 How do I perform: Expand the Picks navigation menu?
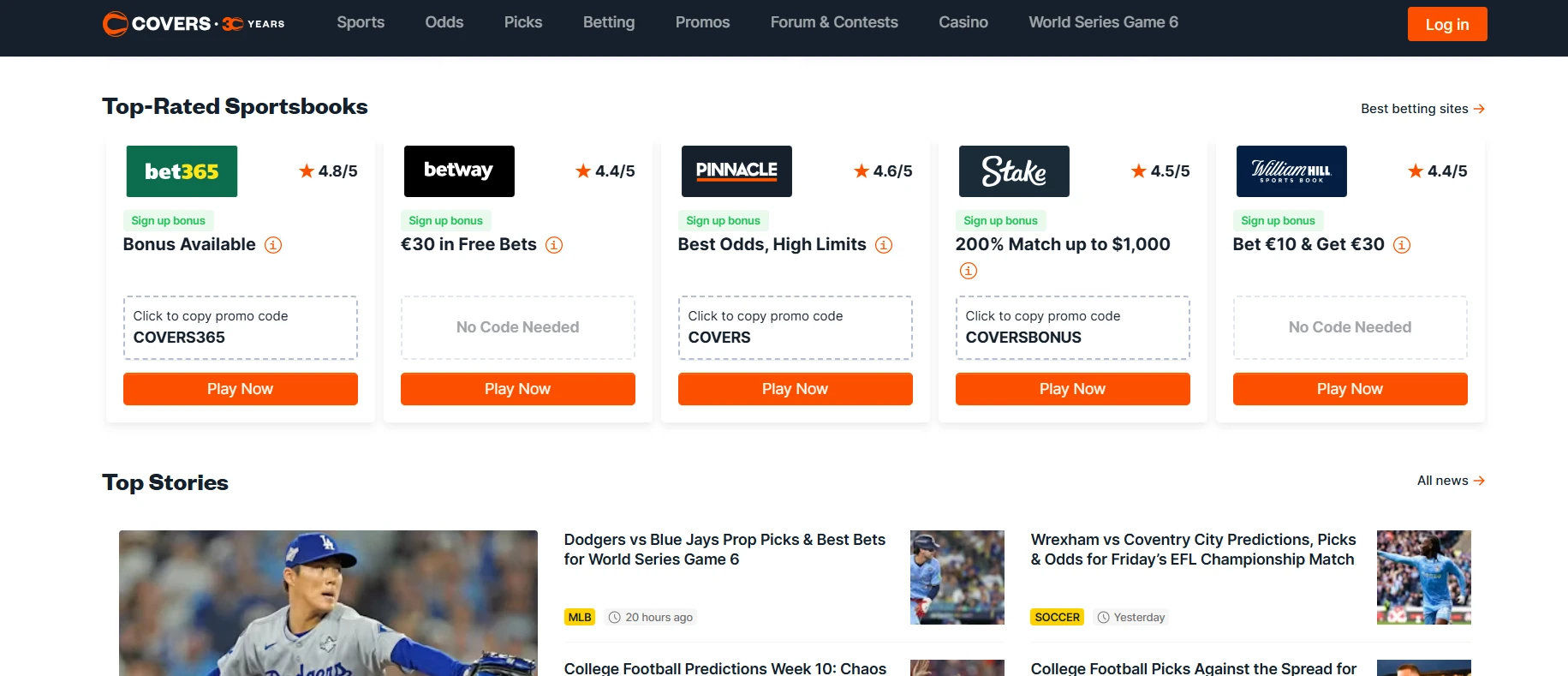point(523,22)
